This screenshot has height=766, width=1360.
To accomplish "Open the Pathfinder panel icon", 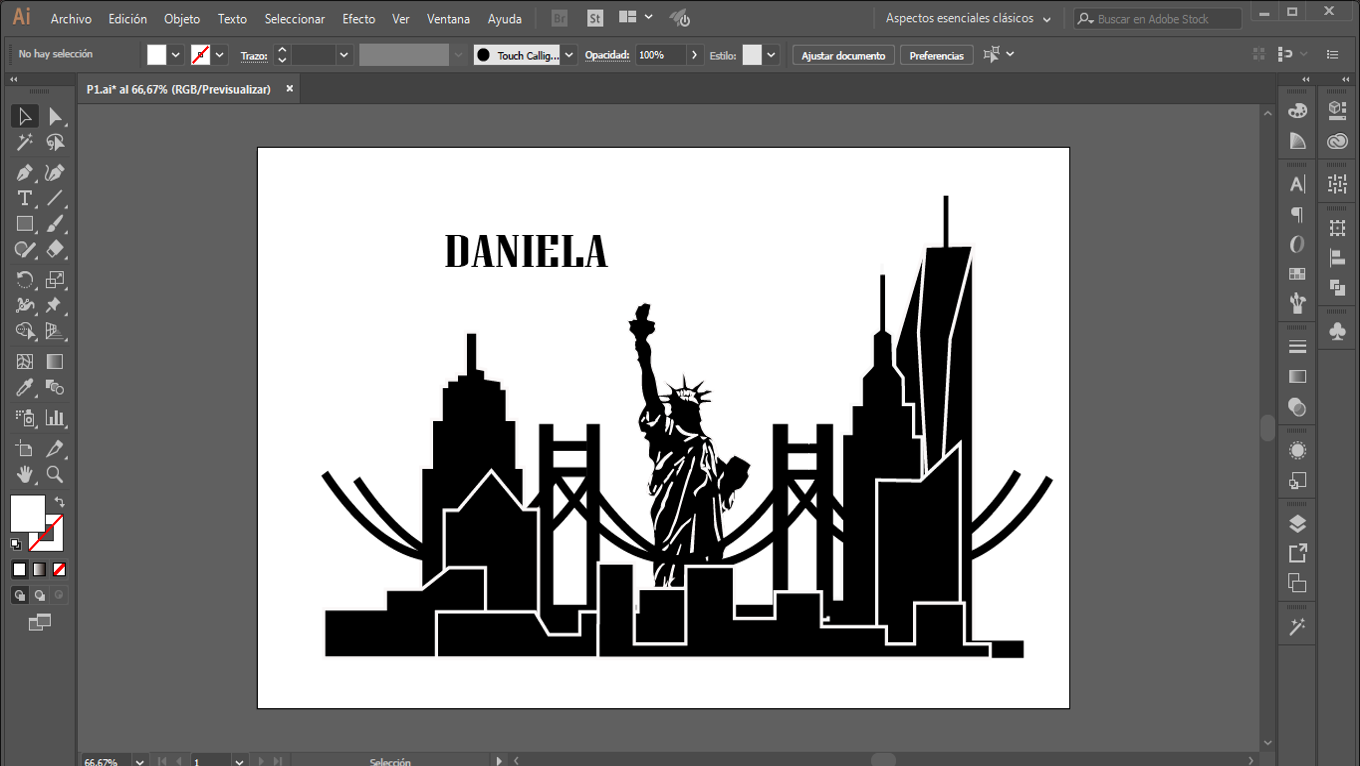I will click(x=1338, y=288).
